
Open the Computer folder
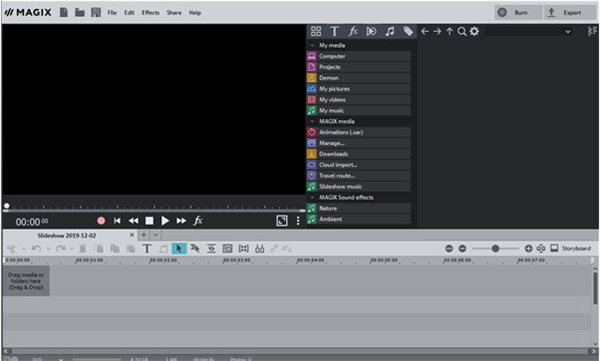(359, 56)
